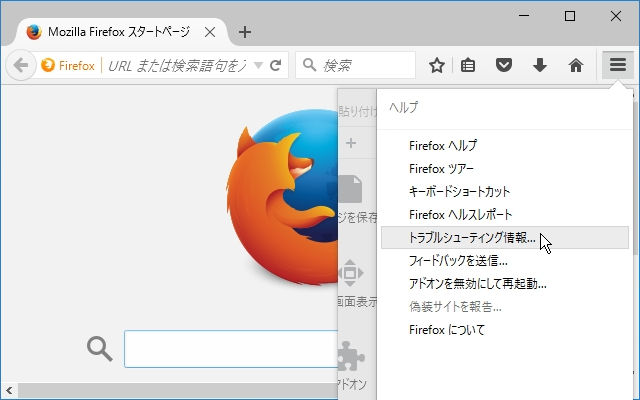The image size is (640, 400).
Task: Open Firefox ヘルプ menu item
Action: tap(504, 145)
